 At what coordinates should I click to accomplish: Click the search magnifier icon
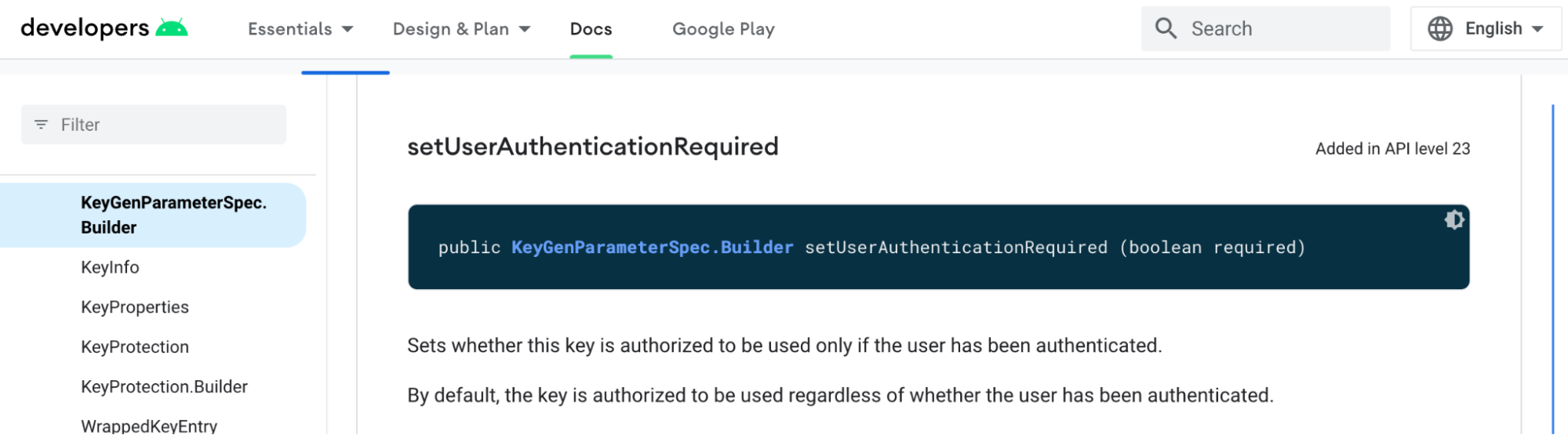pyautogui.click(x=1166, y=29)
